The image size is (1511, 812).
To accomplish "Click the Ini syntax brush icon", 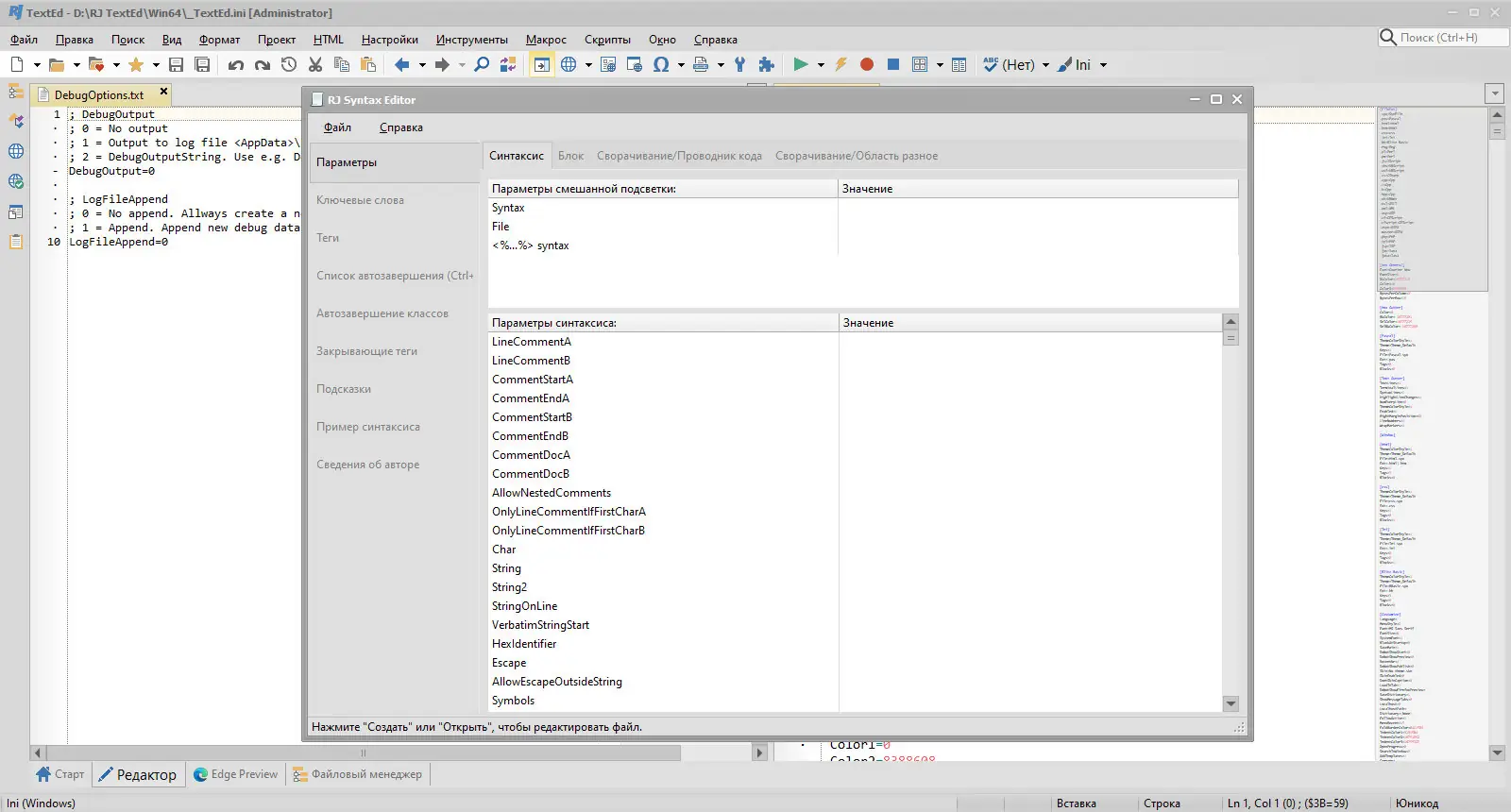I will coord(1064,64).
